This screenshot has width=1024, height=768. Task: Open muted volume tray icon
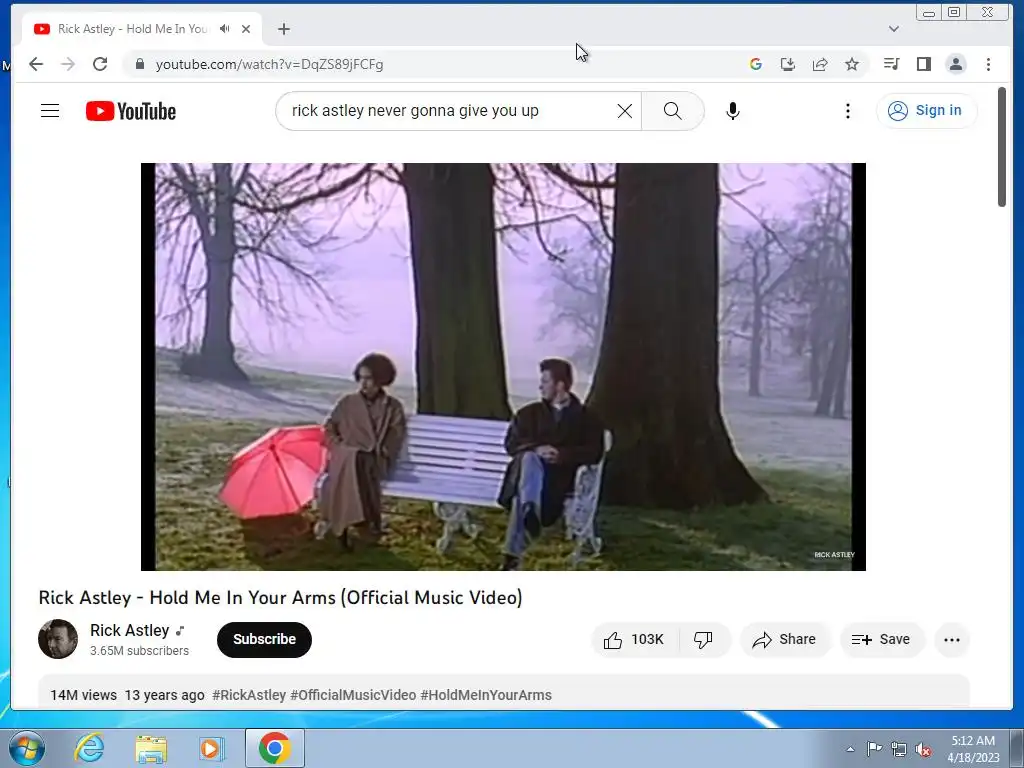(x=923, y=750)
